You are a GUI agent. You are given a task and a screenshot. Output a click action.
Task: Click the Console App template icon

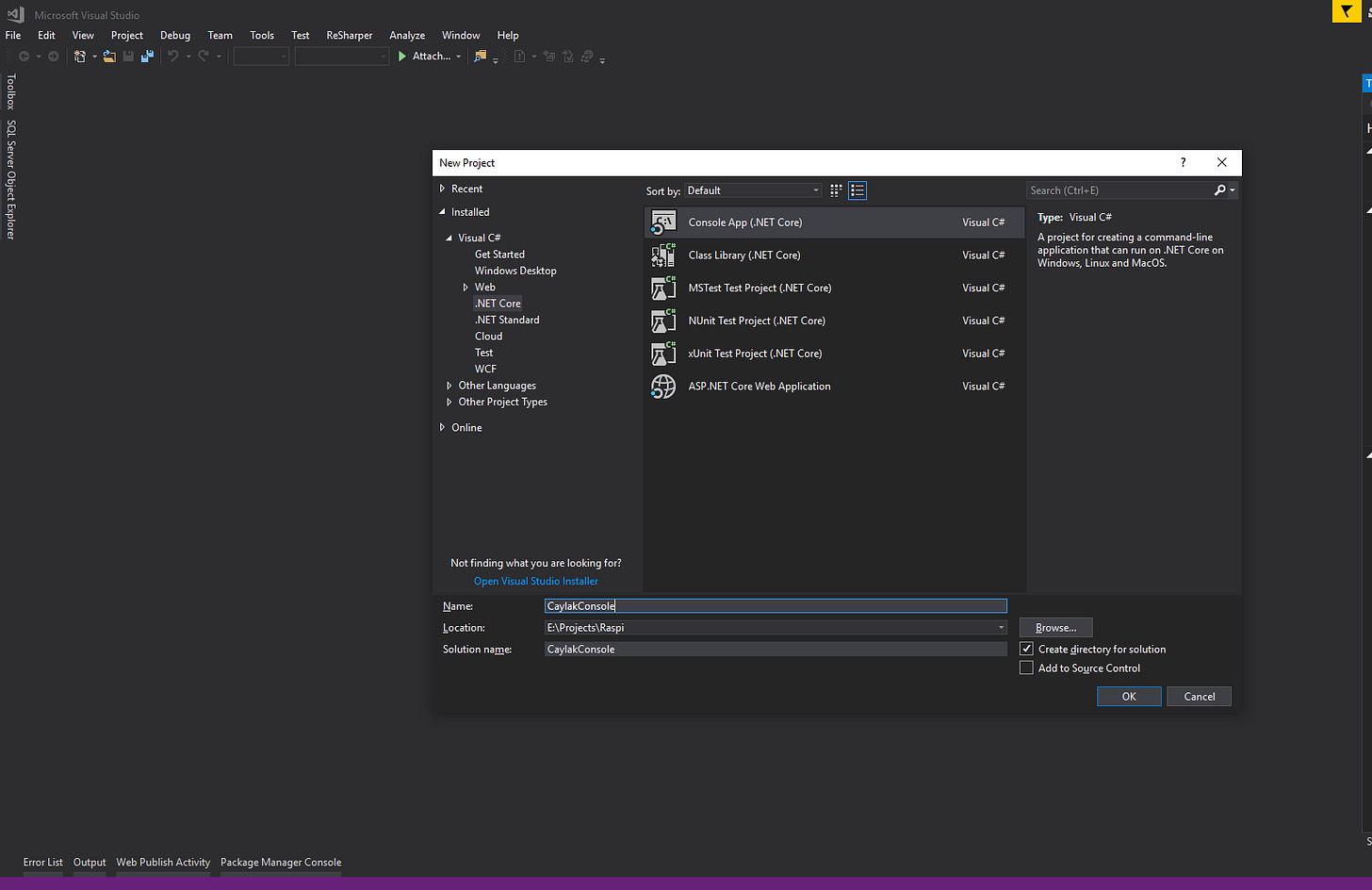point(663,222)
